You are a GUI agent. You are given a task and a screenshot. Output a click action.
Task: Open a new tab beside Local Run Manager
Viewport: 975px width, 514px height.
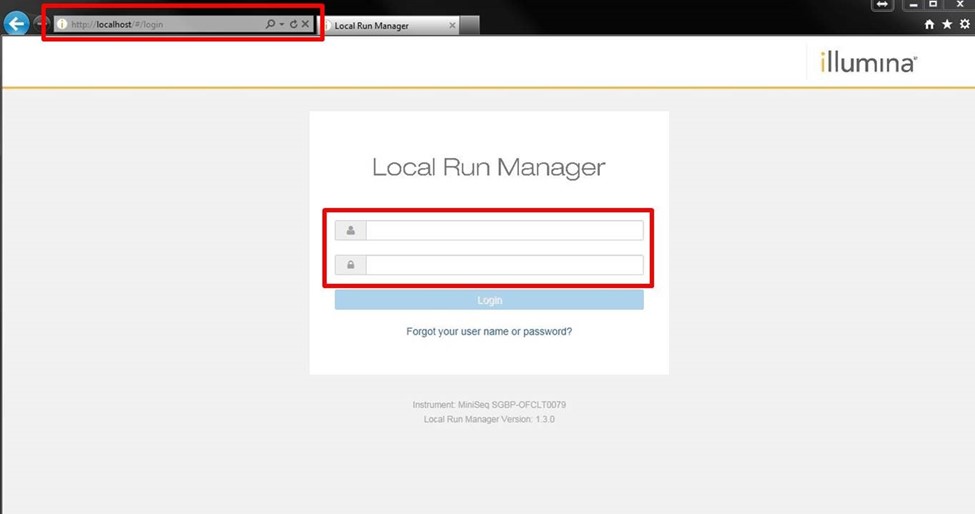pyautogui.click(x=470, y=25)
